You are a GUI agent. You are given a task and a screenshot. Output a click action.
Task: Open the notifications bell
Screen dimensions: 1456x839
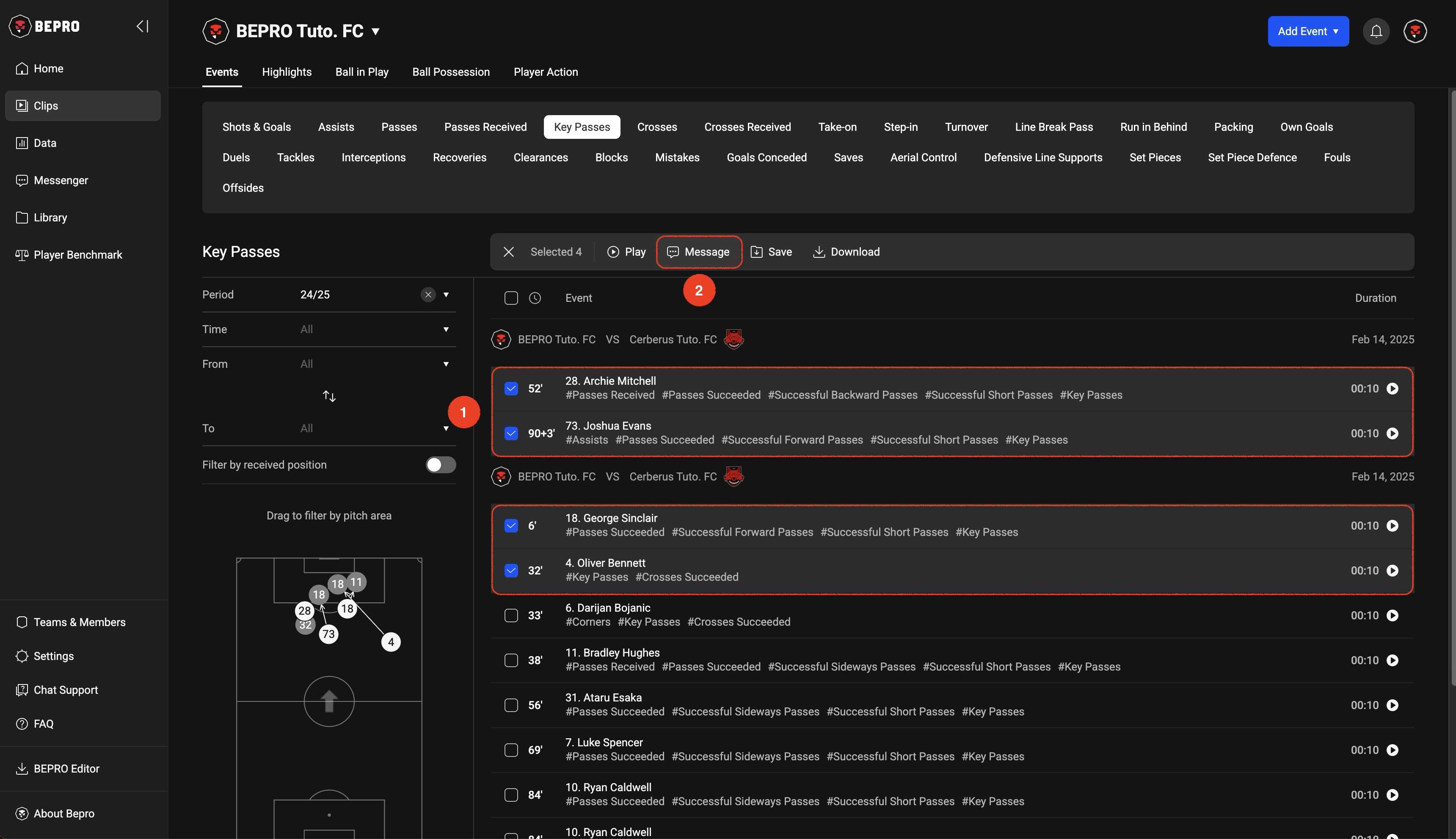coord(1376,31)
